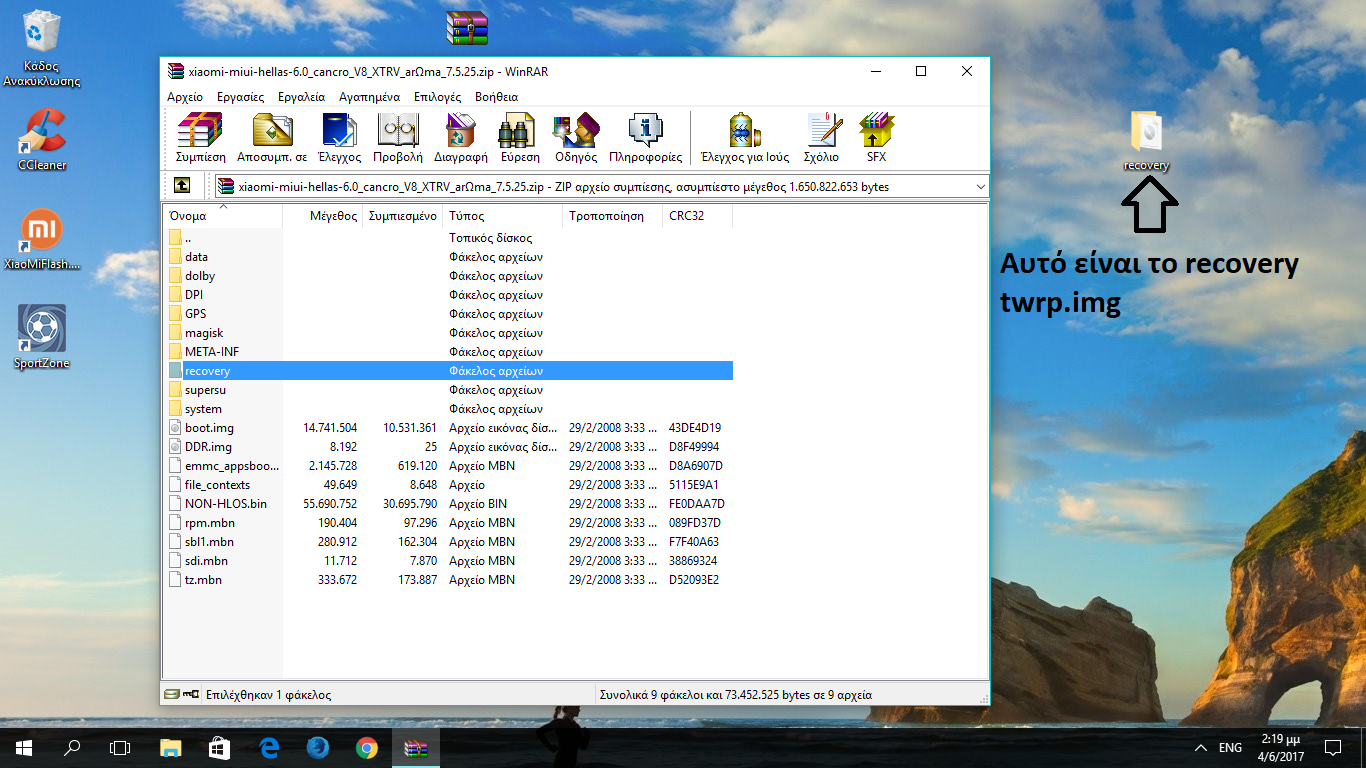This screenshot has height=768, width=1366.
Task: Expand the archive path dropdown arrow
Action: click(x=978, y=186)
